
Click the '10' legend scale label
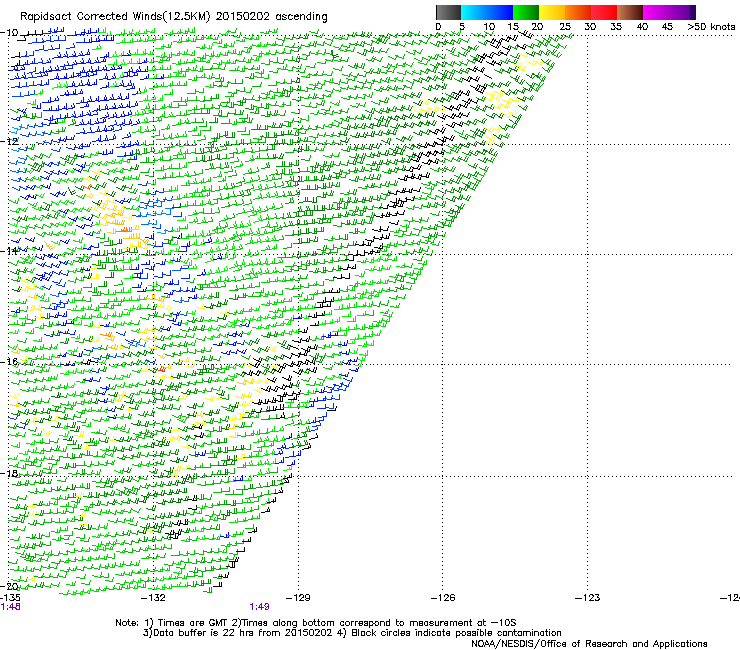click(x=489, y=27)
